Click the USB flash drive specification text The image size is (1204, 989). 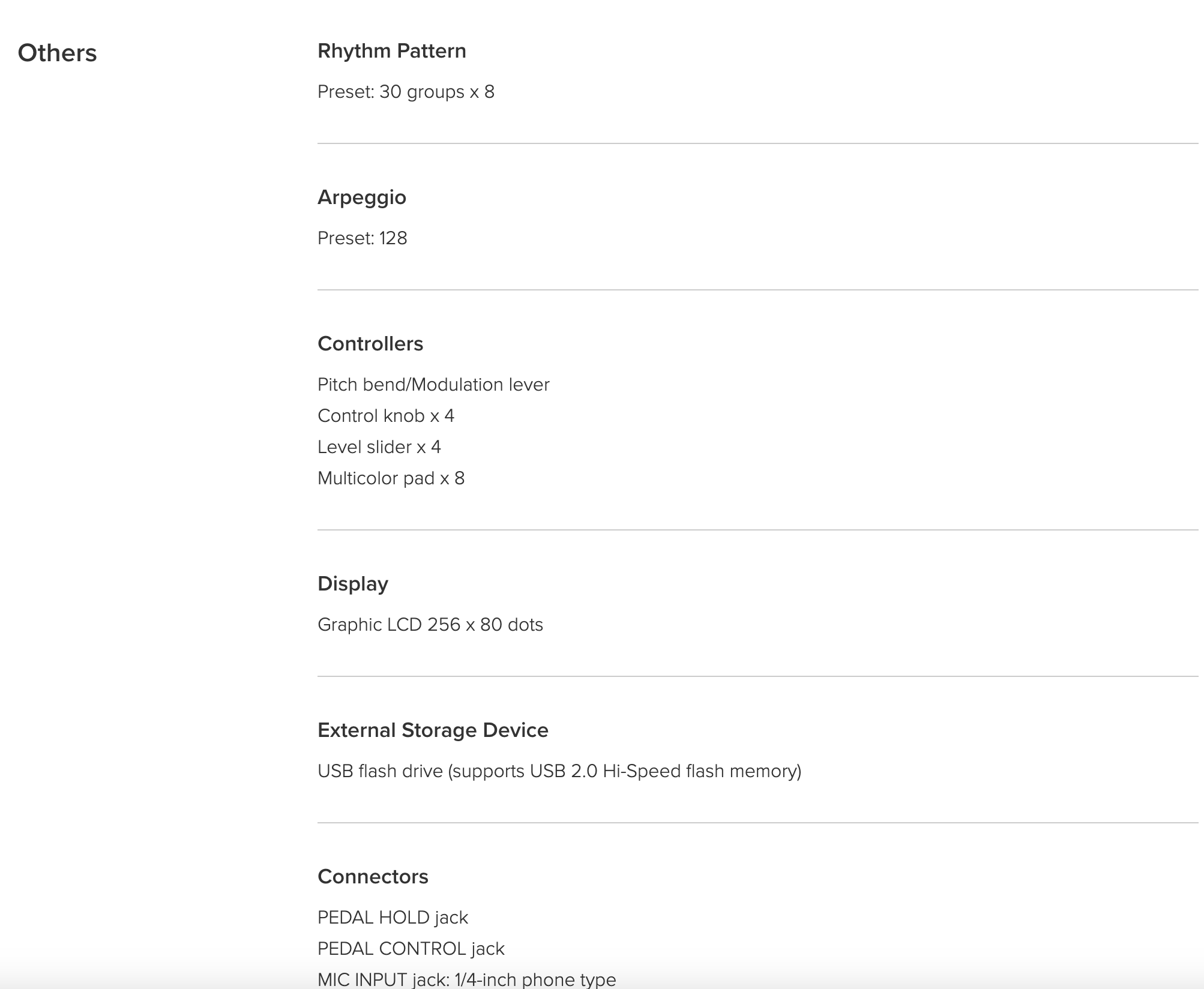point(559,771)
